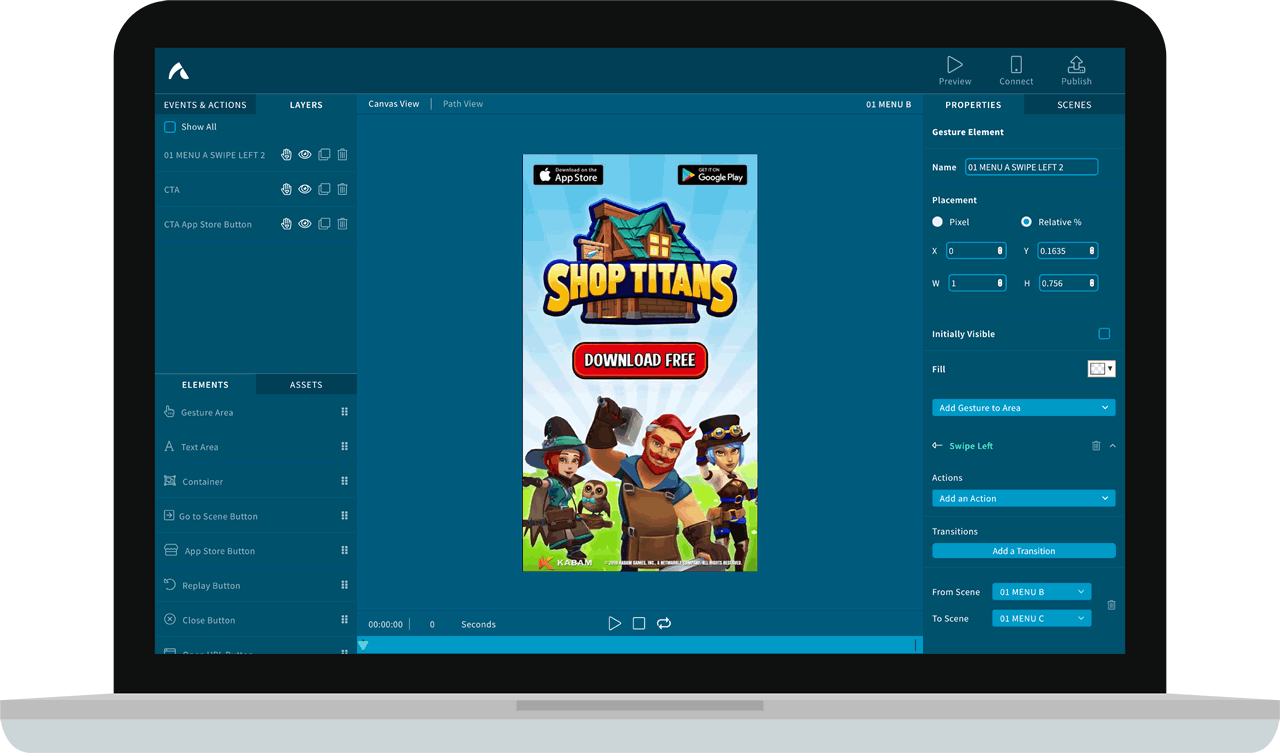Click the Close Button element icon

[x=170, y=620]
